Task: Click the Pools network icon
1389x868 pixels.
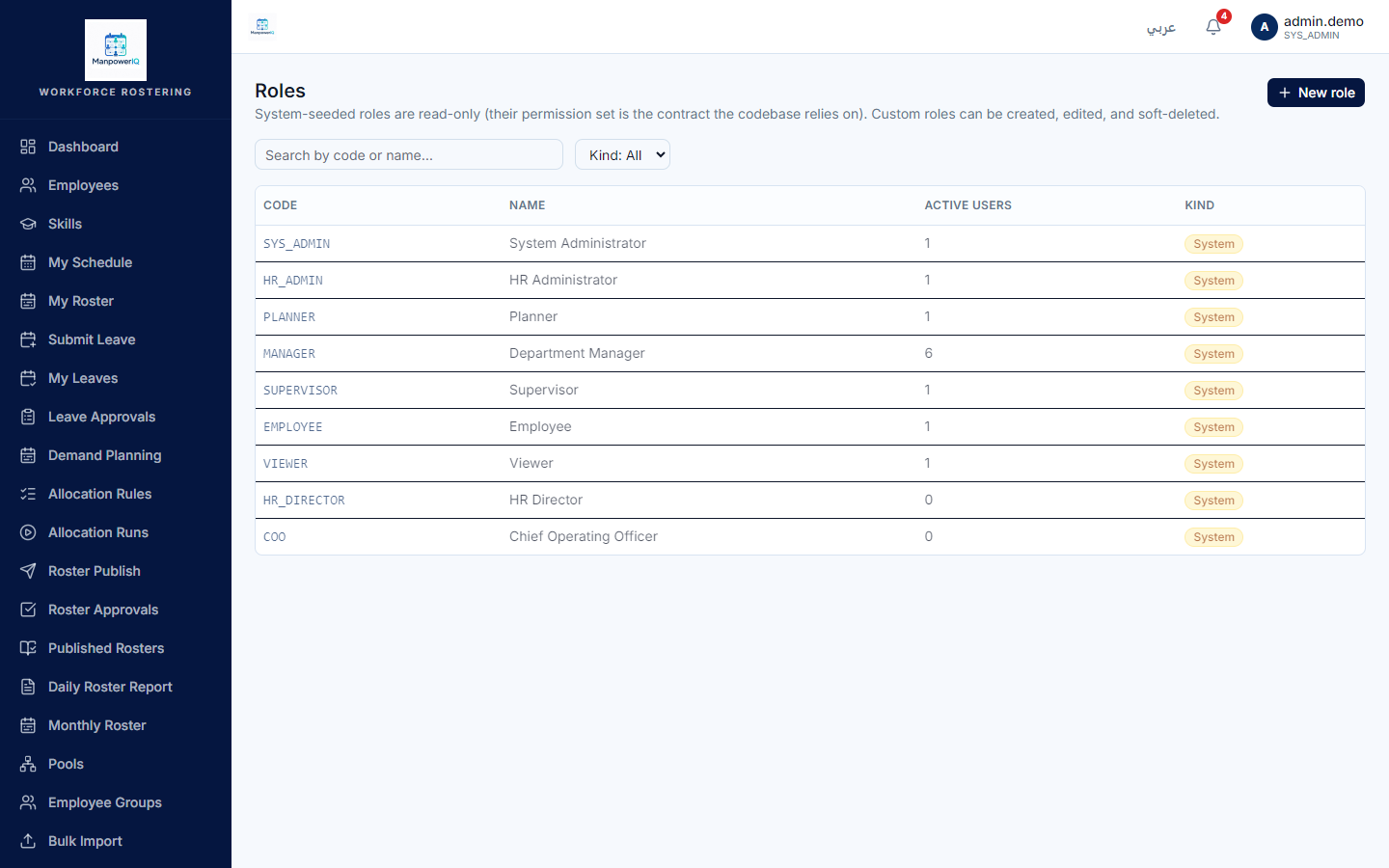Action: point(28,764)
